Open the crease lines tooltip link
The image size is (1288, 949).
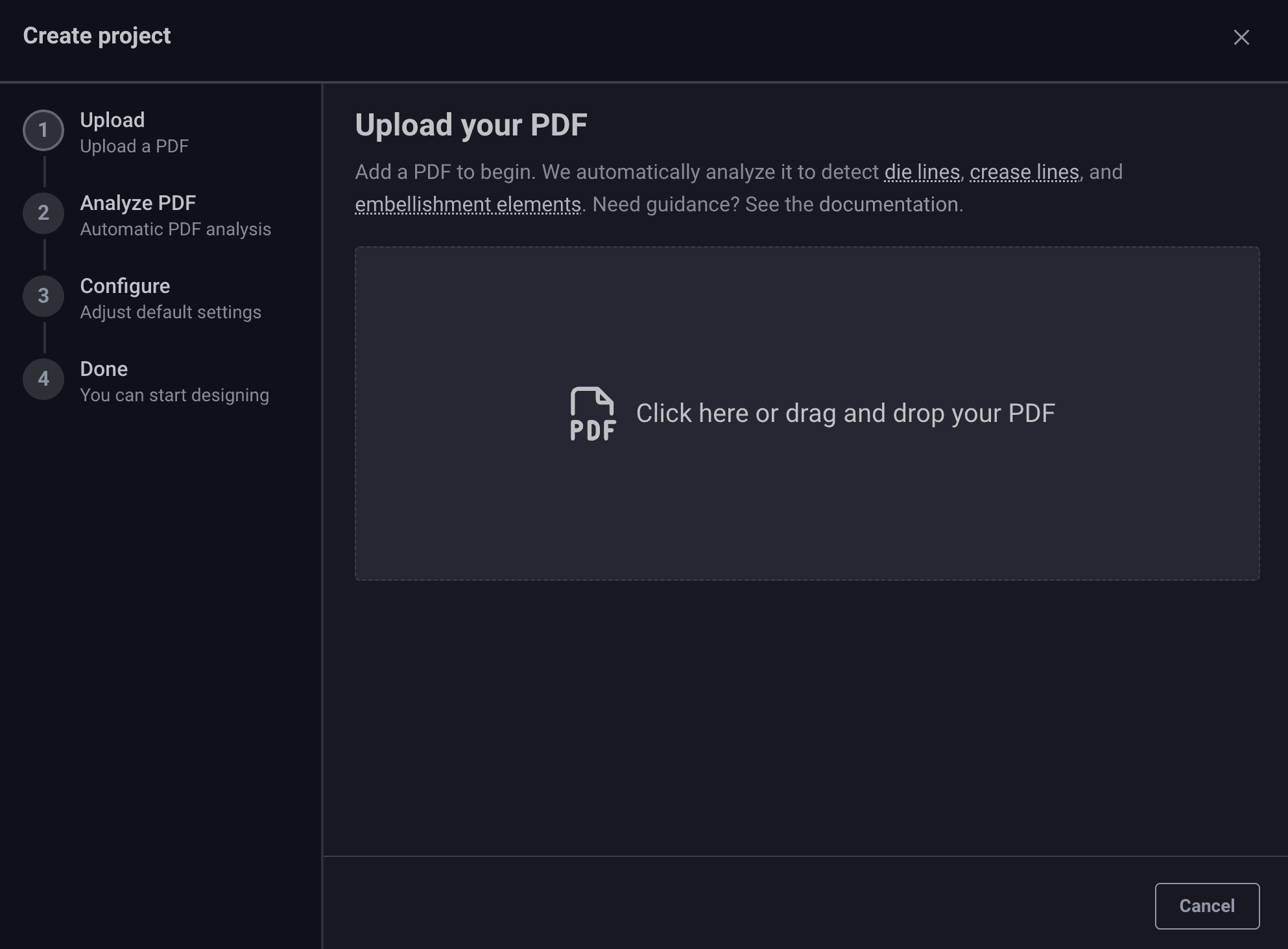pyautogui.click(x=1024, y=172)
